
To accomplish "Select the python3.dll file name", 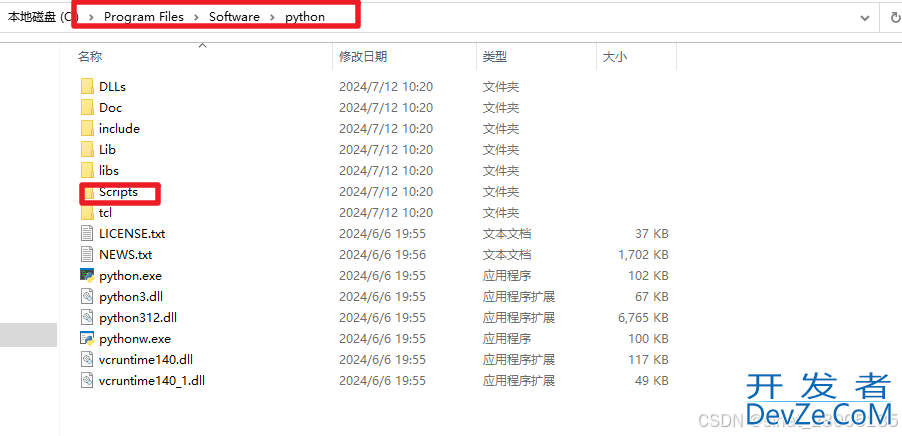I will [x=131, y=297].
